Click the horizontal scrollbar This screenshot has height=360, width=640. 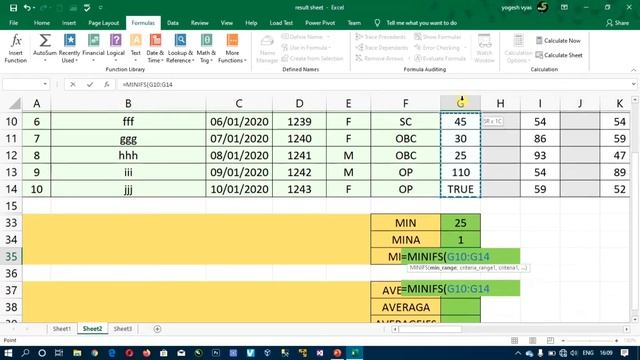(430, 329)
